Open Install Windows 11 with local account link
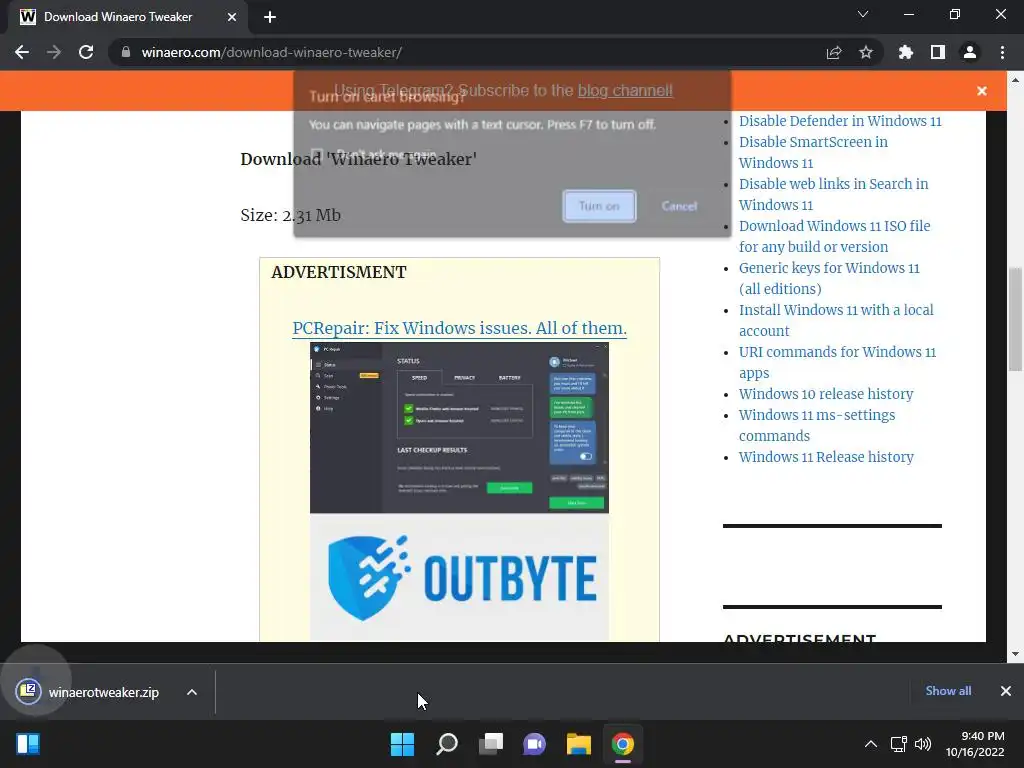 [836, 320]
